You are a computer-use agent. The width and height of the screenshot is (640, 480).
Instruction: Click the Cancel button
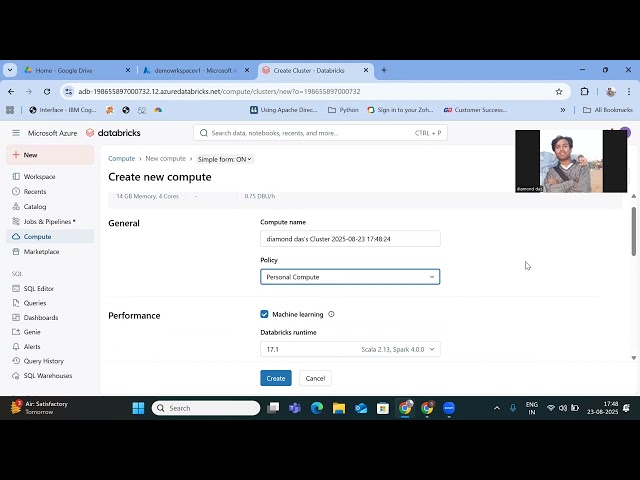pyautogui.click(x=315, y=378)
